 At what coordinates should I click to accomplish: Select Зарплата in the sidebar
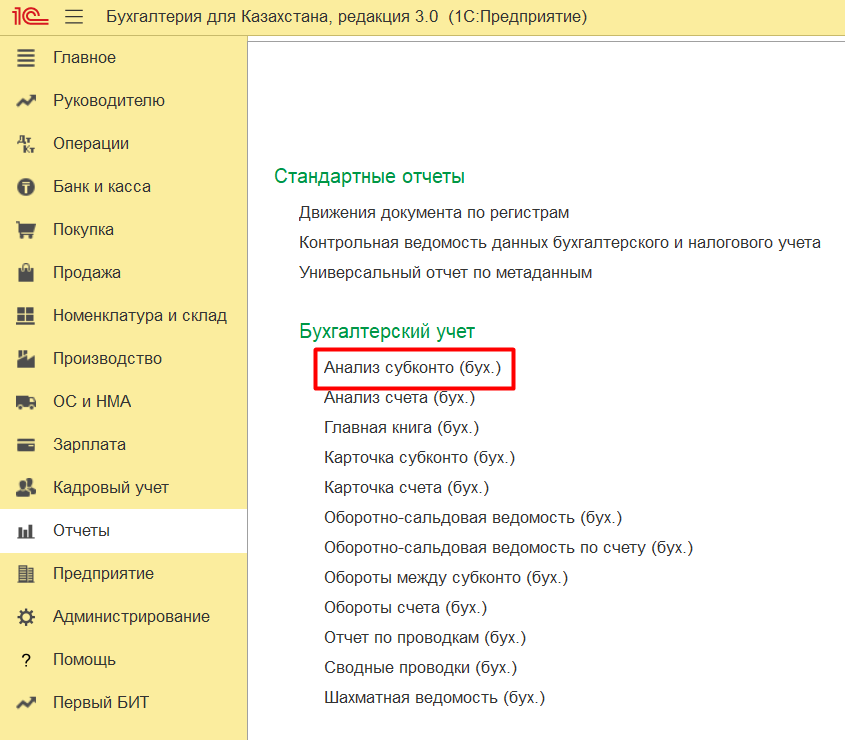point(89,445)
